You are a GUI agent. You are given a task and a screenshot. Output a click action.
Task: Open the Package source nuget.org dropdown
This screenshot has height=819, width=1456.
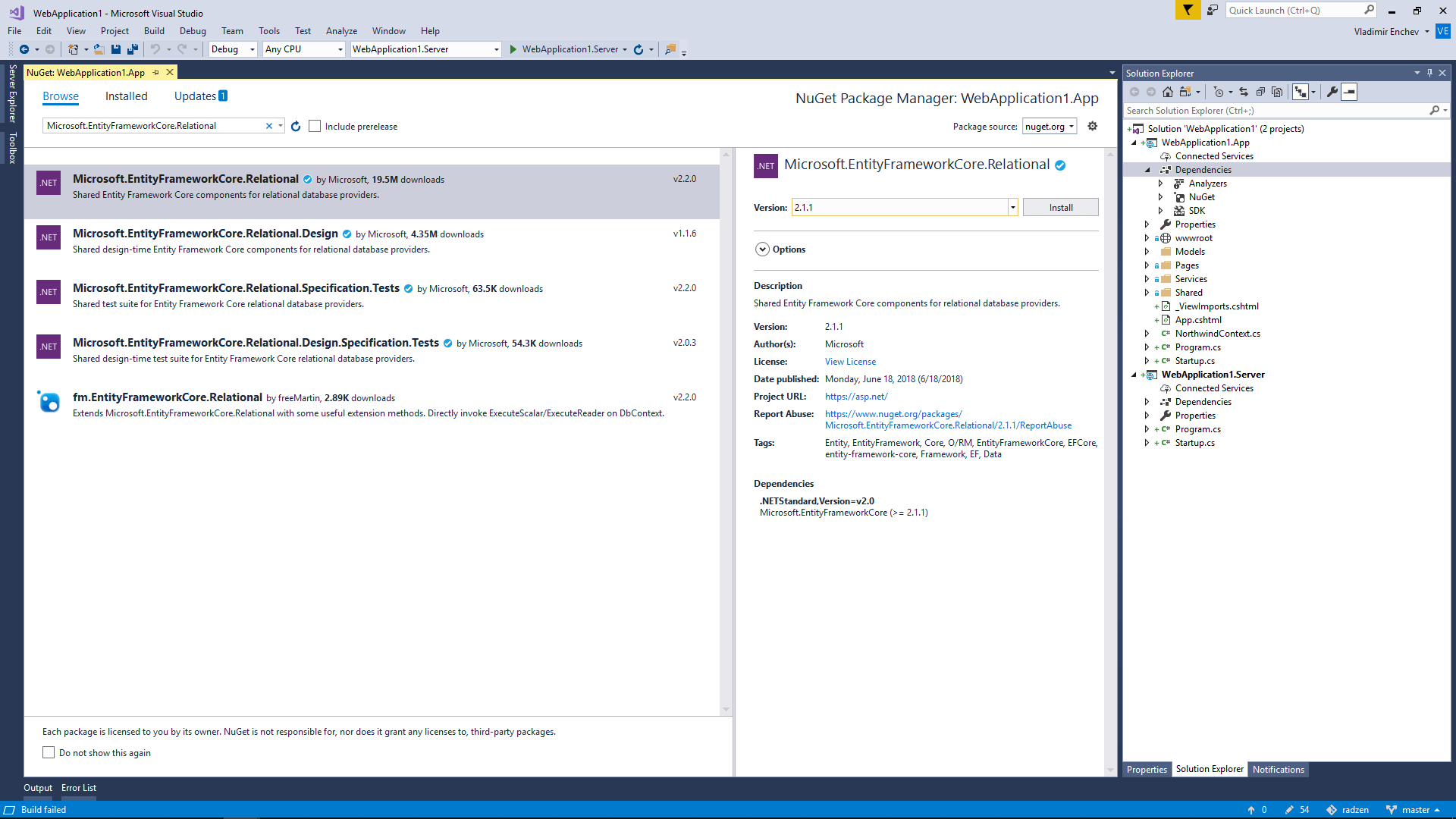click(x=1050, y=127)
